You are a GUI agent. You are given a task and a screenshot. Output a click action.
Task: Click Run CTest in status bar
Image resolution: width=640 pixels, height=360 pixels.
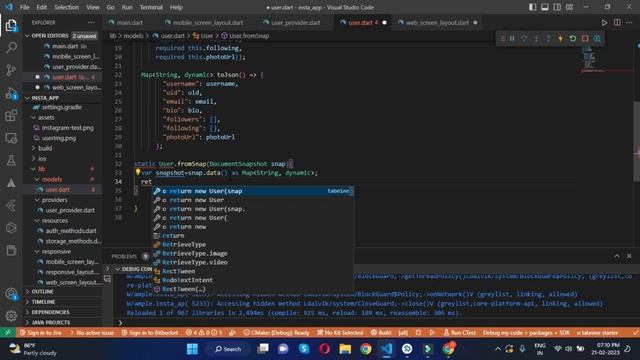click(460, 333)
